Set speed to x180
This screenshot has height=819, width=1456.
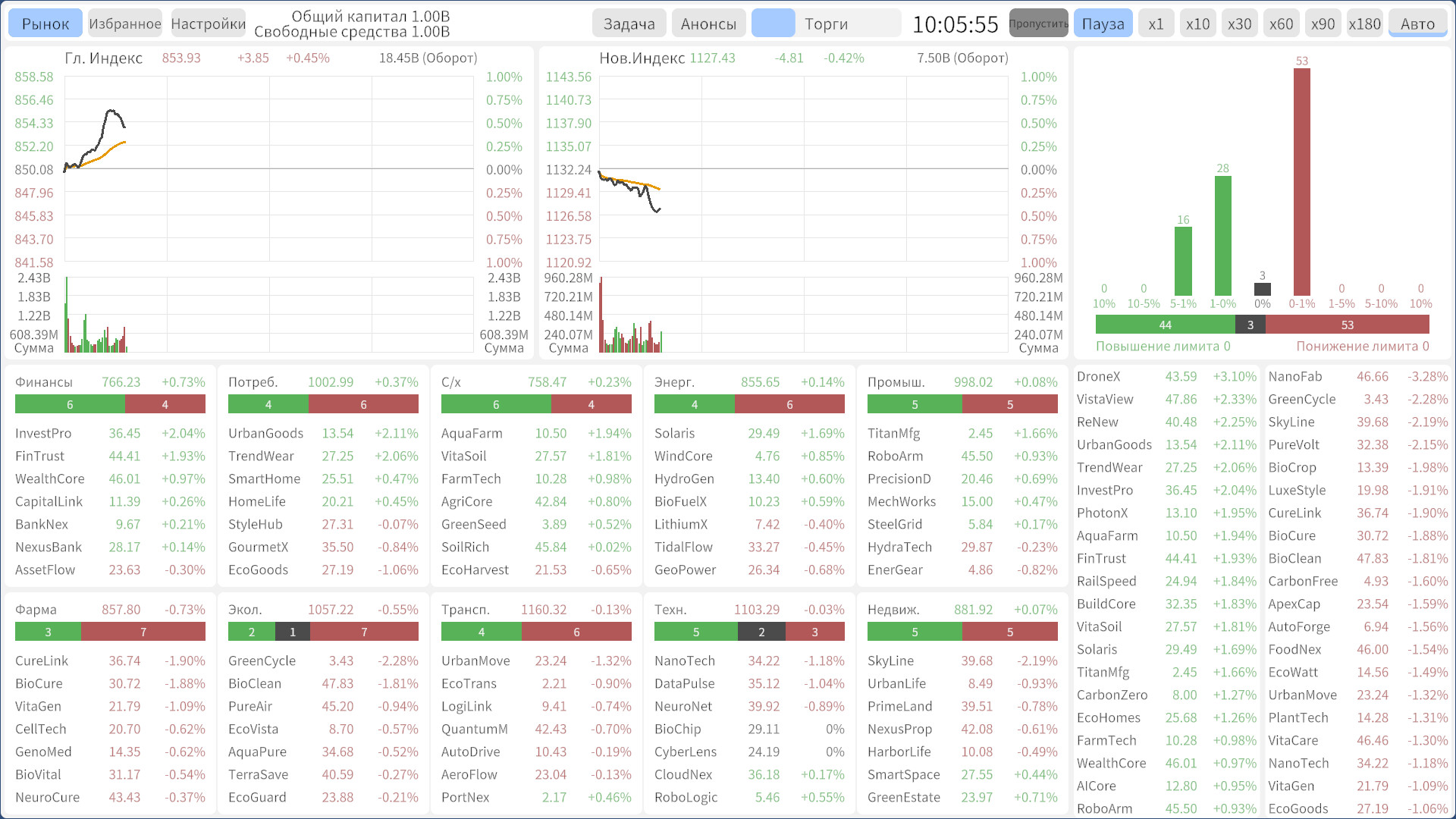coord(1364,24)
